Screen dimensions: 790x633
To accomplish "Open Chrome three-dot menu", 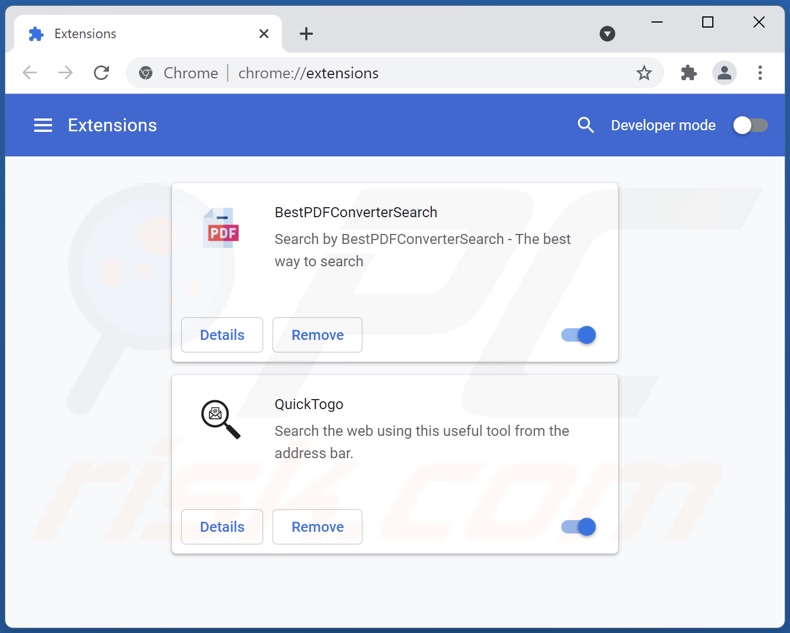I will (x=760, y=73).
